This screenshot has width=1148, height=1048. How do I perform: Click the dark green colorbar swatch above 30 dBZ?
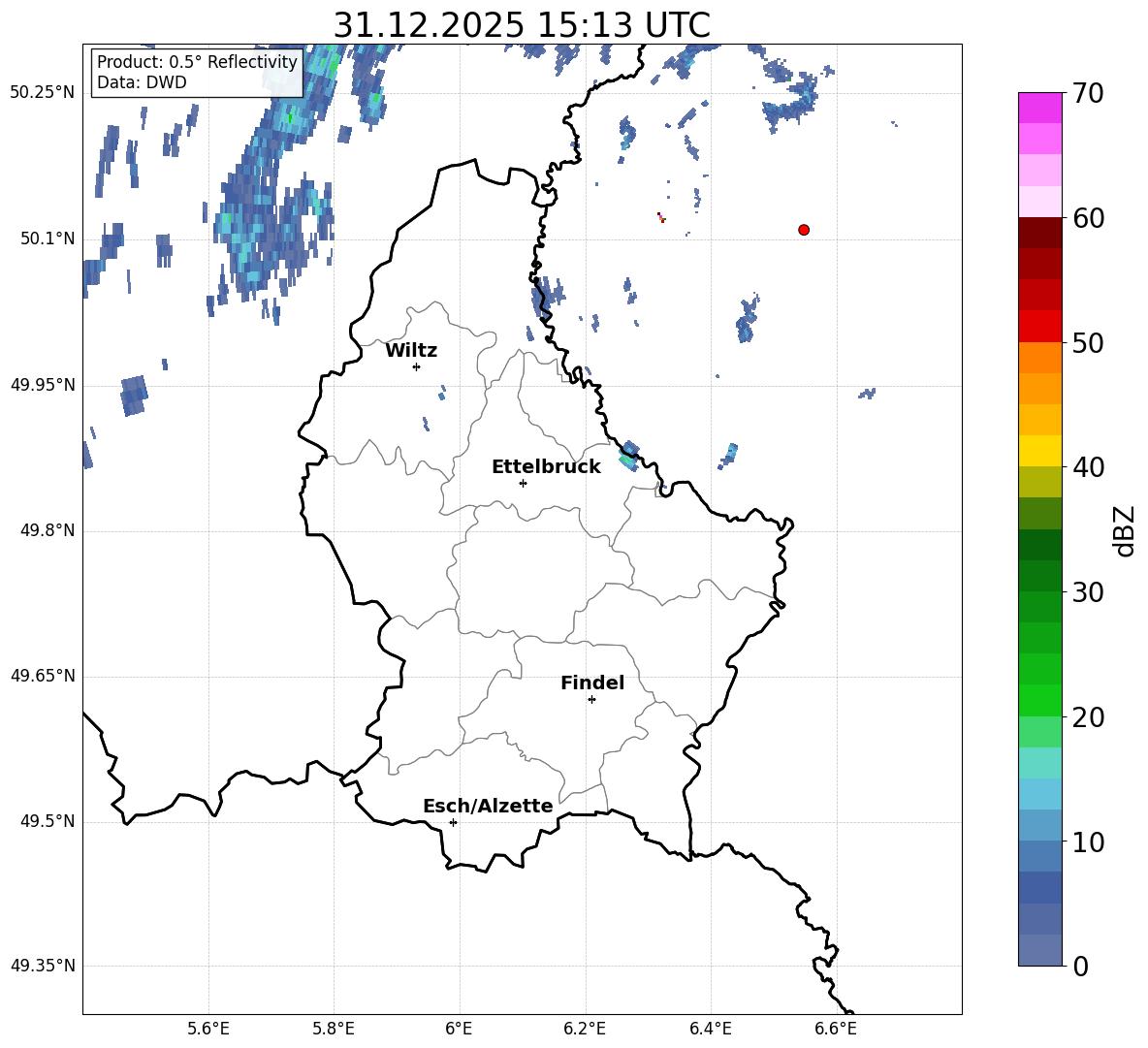(x=1040, y=576)
